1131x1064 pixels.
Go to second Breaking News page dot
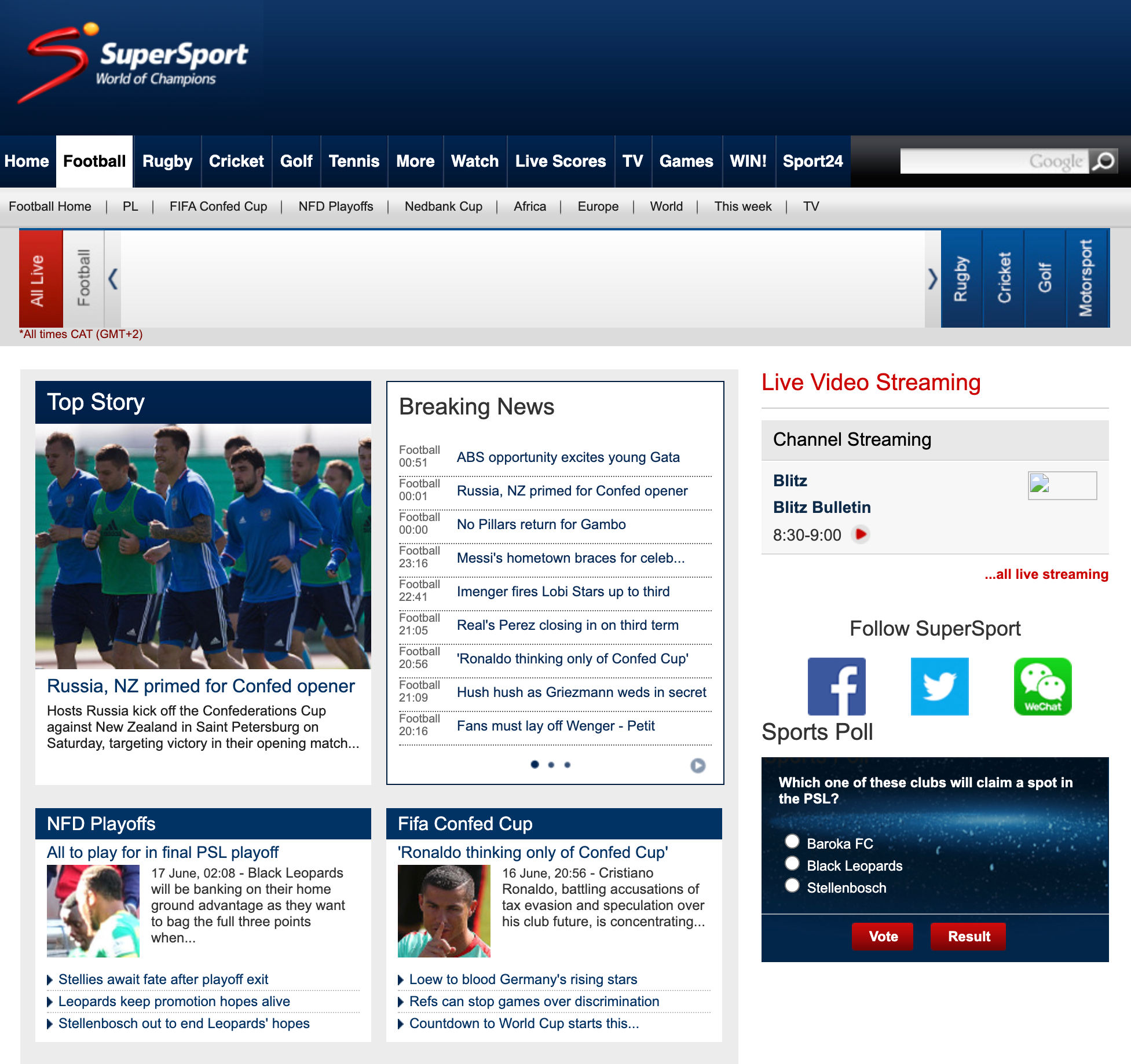[x=551, y=765]
